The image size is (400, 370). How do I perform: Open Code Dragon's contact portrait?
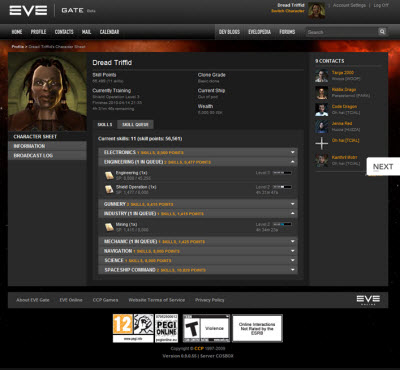[x=322, y=110]
